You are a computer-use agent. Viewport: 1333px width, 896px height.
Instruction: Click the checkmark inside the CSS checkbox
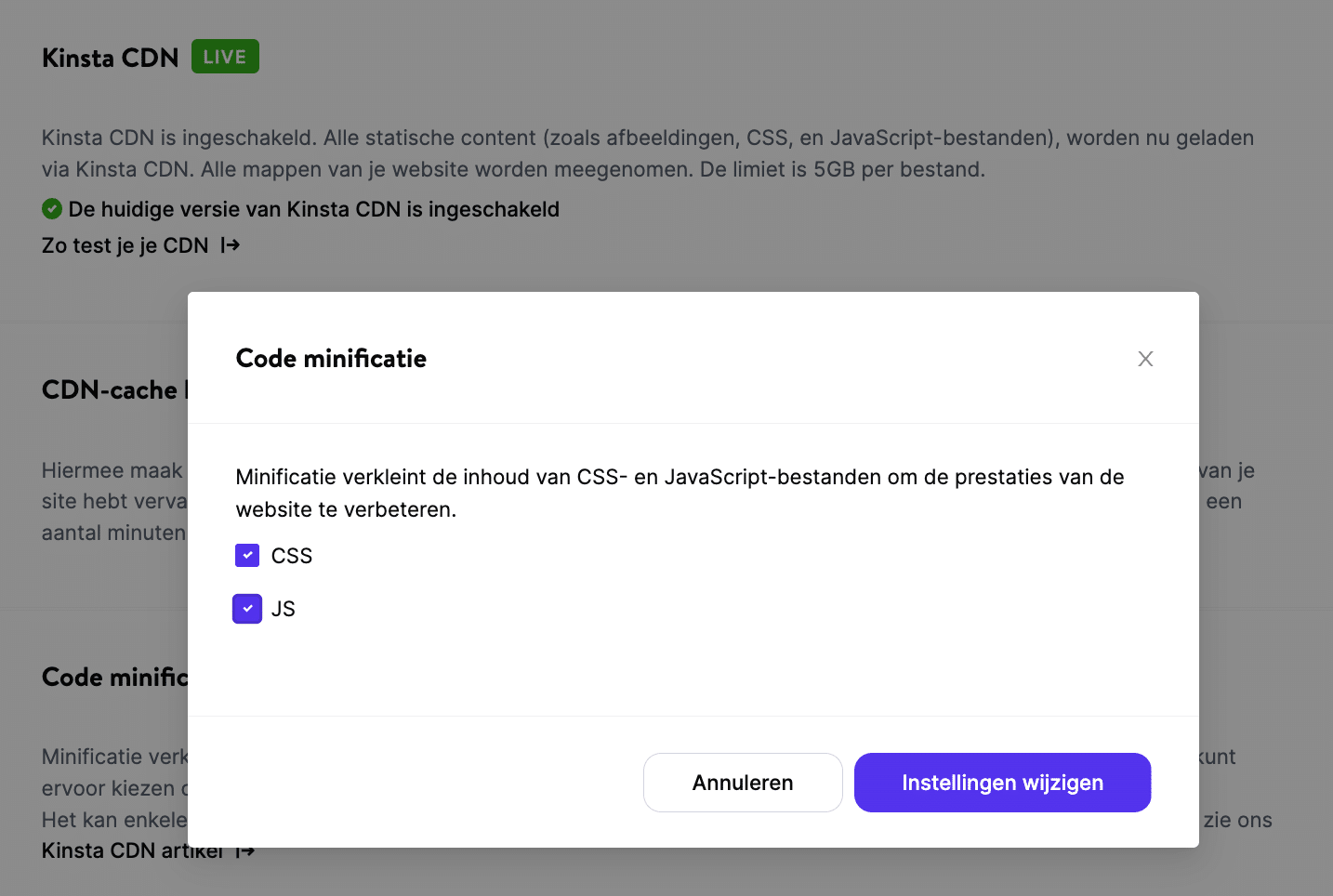click(x=246, y=555)
